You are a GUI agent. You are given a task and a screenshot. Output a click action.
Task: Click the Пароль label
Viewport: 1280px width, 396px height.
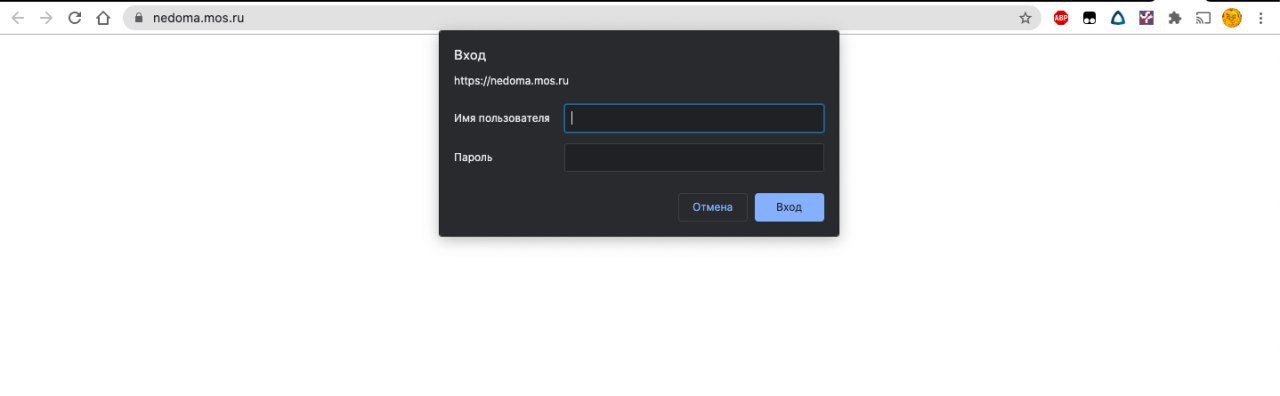click(473, 157)
